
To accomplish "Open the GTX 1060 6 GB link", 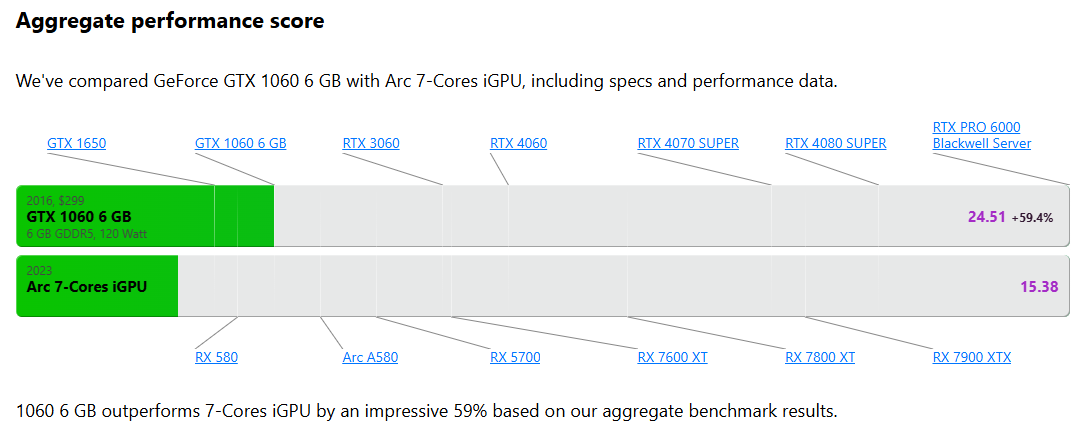I will 240,143.
